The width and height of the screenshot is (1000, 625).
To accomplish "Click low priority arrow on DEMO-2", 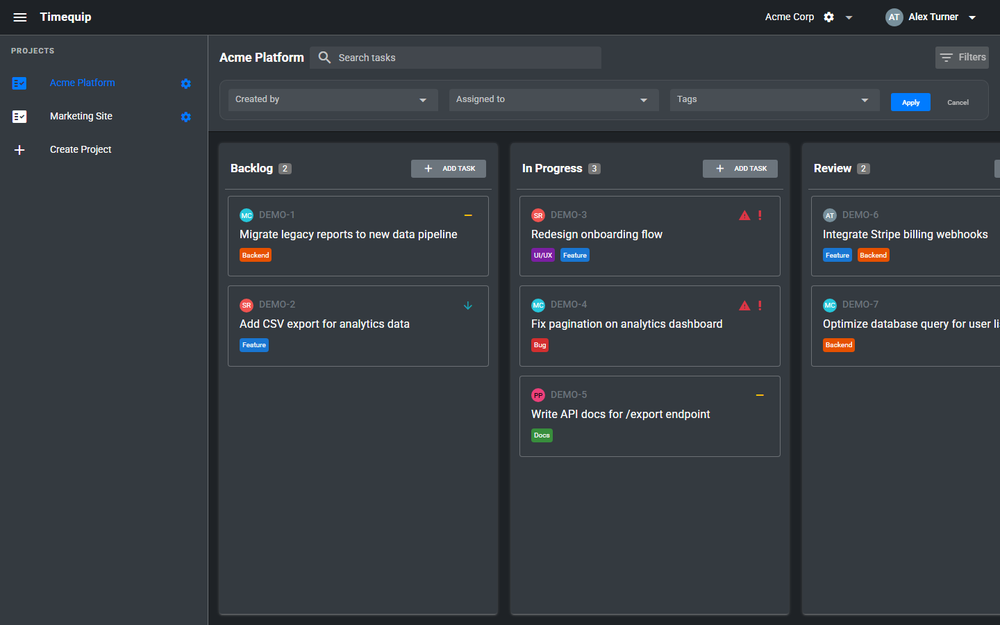I will [x=468, y=305].
